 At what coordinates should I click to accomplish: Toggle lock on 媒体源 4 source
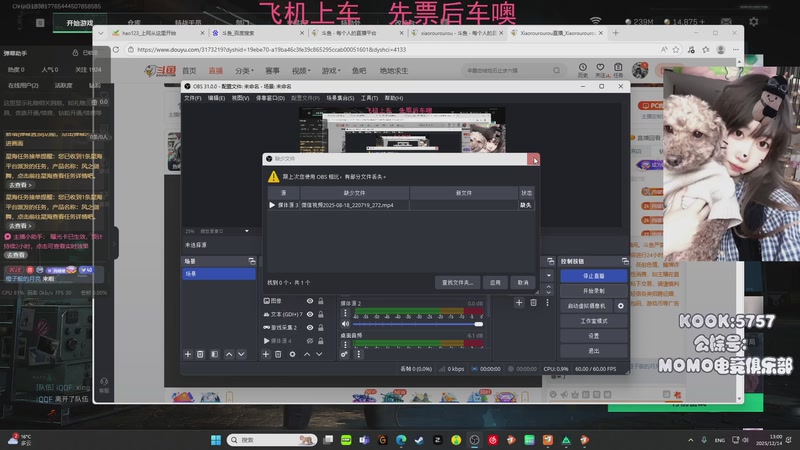(321, 340)
